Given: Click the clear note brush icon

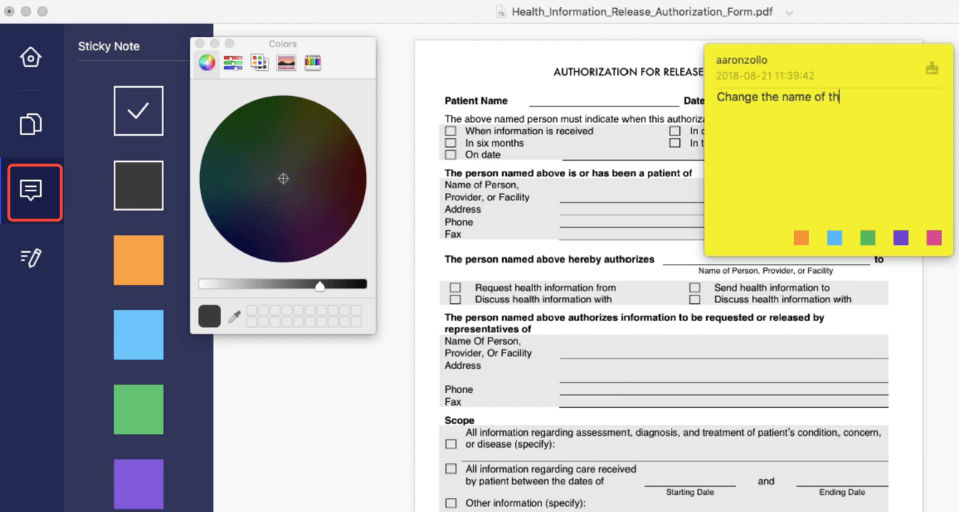Looking at the screenshot, I should (x=932, y=68).
